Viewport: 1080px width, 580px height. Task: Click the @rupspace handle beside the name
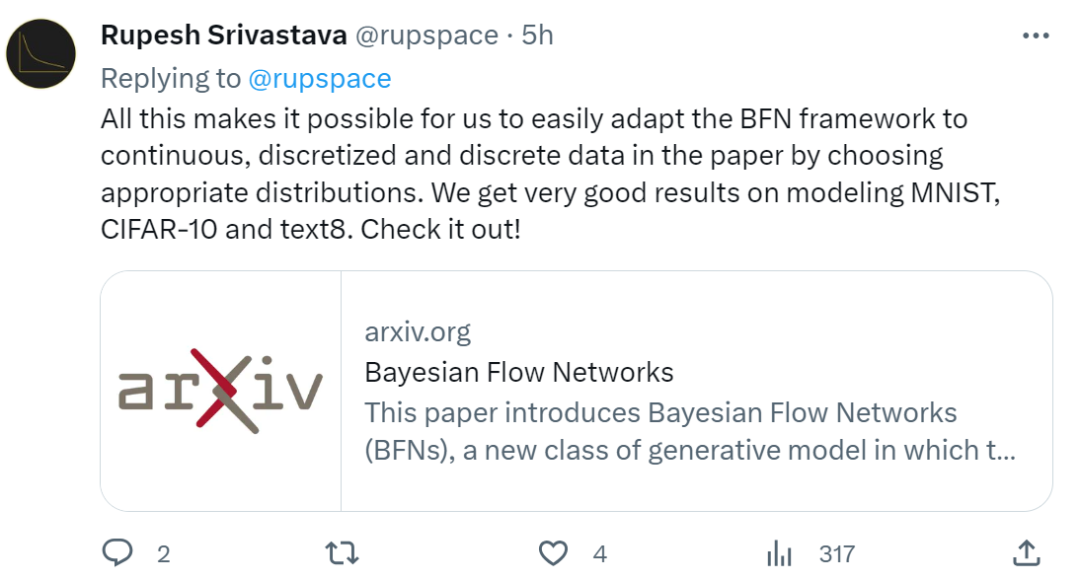click(x=426, y=35)
